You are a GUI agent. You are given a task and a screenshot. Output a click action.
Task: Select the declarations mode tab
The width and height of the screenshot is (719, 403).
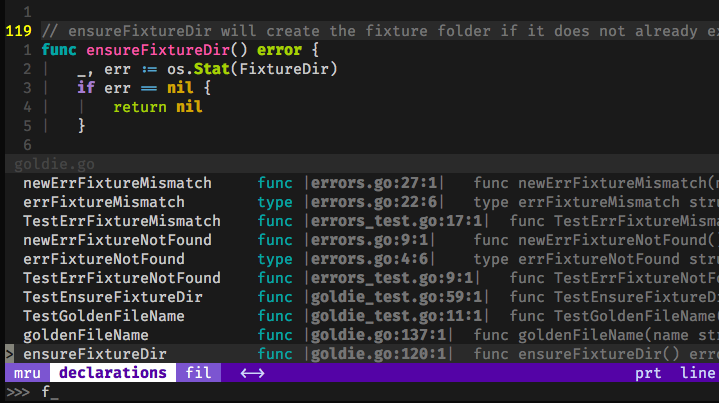(113, 373)
